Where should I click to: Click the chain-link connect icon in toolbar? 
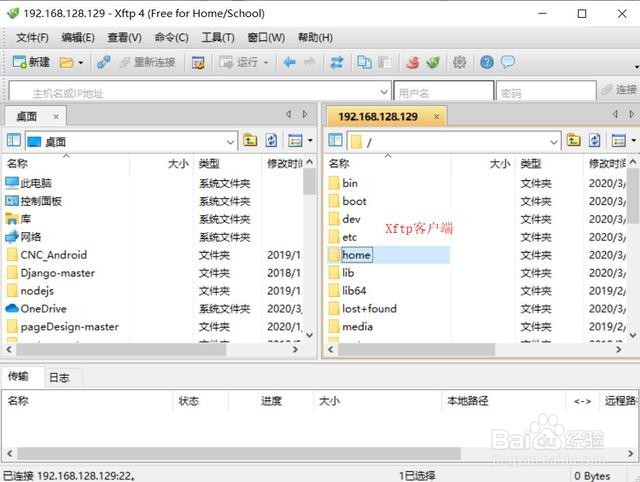pos(103,62)
